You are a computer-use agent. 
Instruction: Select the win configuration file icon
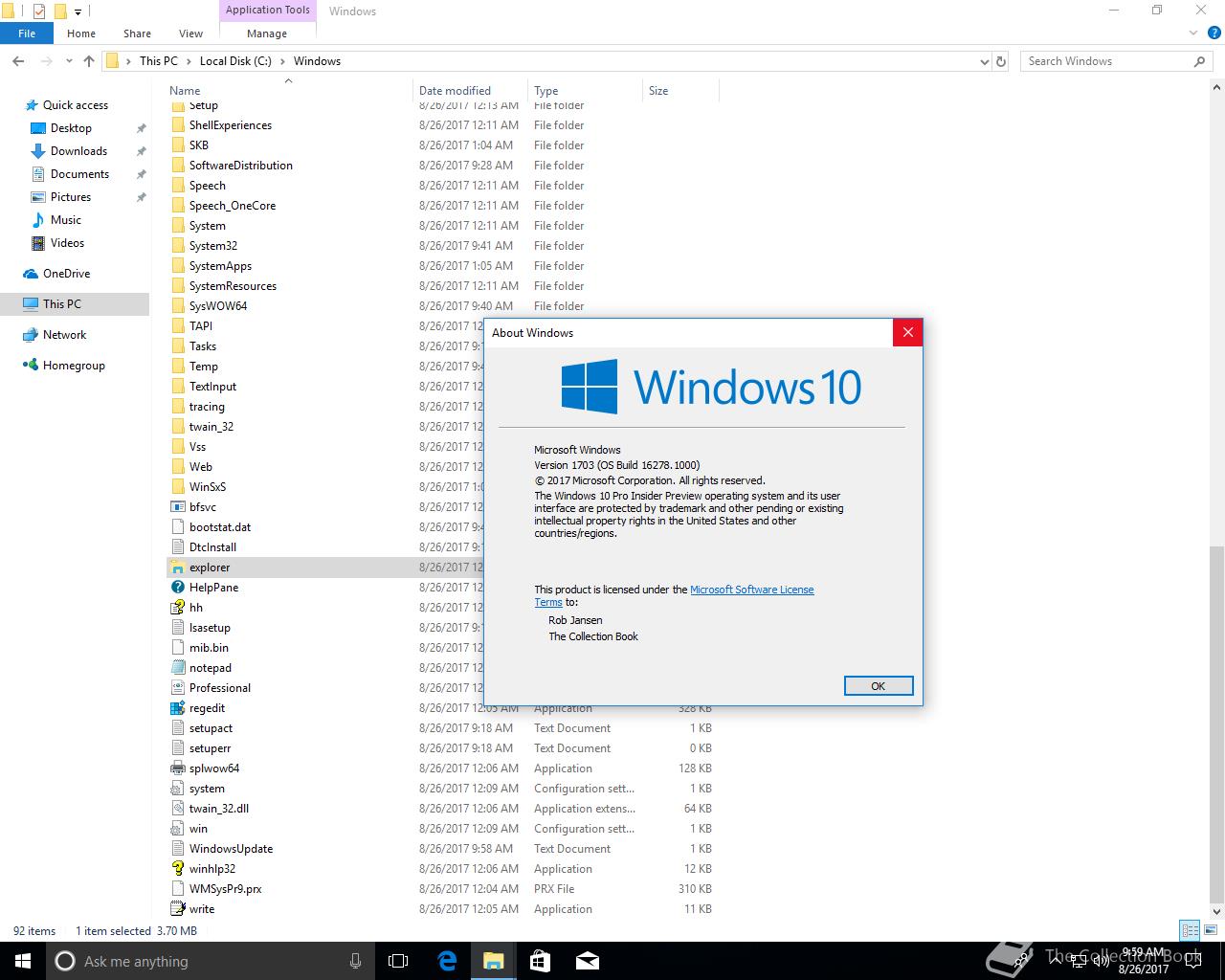pos(177,829)
